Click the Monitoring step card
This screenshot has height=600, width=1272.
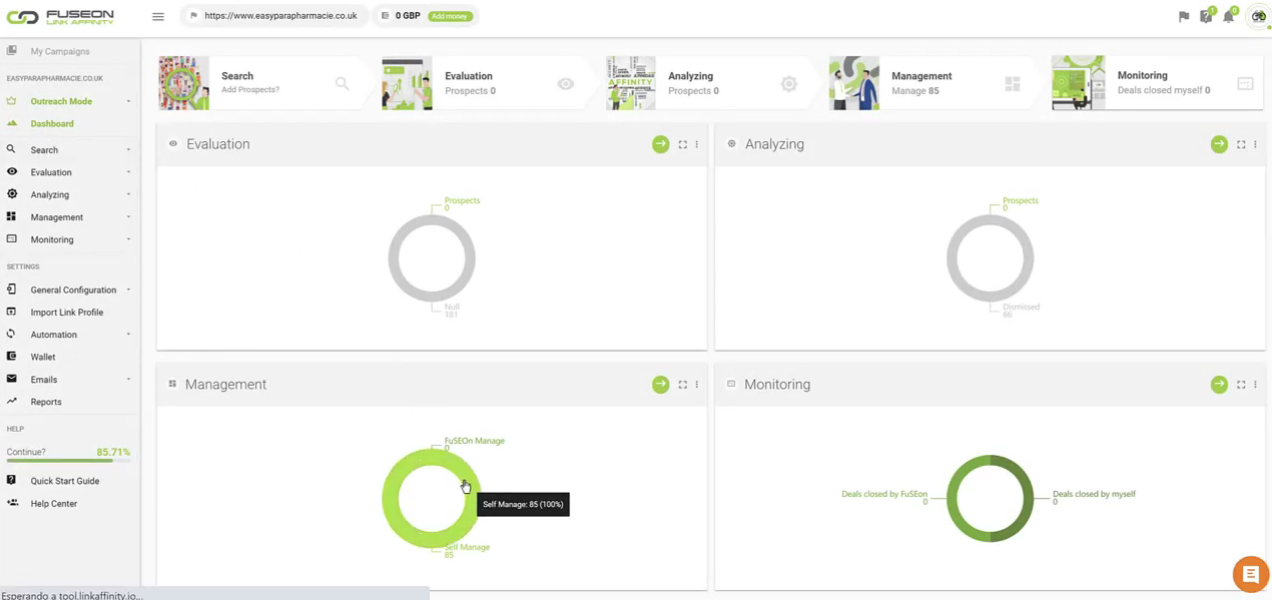point(1157,83)
